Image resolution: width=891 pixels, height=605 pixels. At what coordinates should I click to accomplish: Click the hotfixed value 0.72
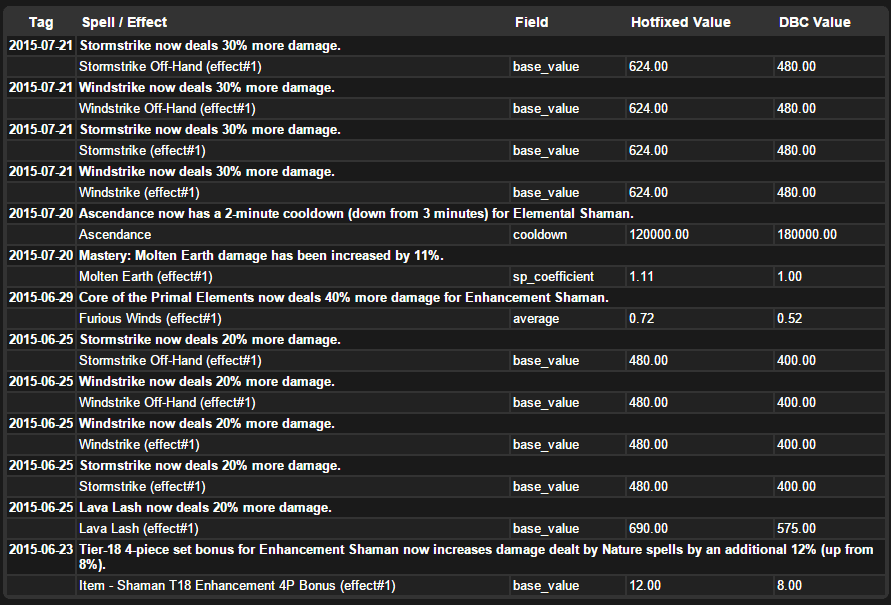642,319
